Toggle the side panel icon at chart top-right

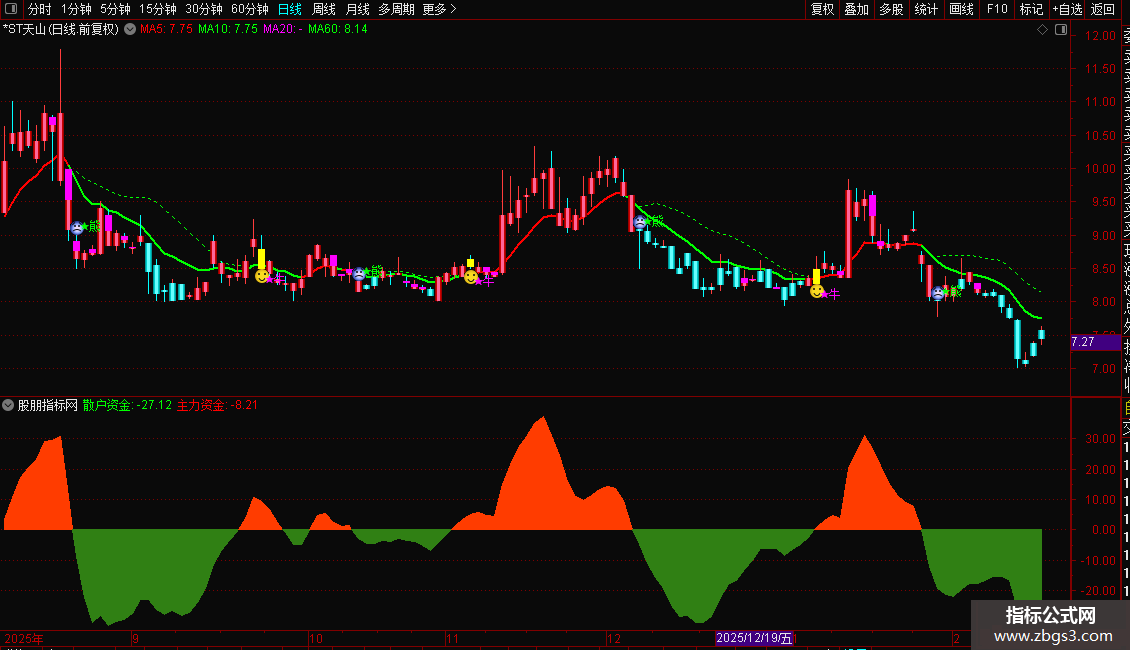click(1061, 30)
